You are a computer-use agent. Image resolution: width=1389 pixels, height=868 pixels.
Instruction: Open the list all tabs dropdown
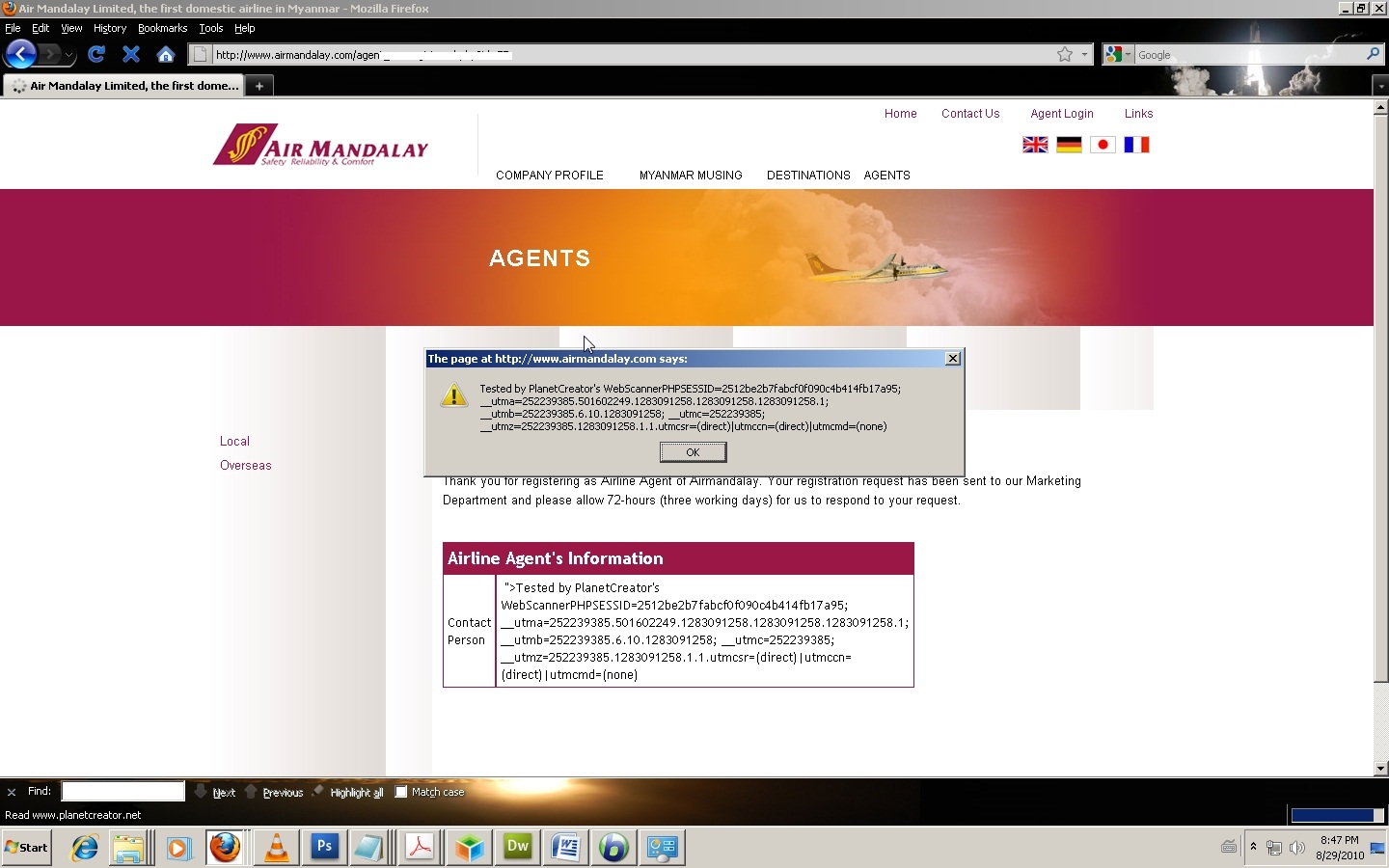point(1380,86)
